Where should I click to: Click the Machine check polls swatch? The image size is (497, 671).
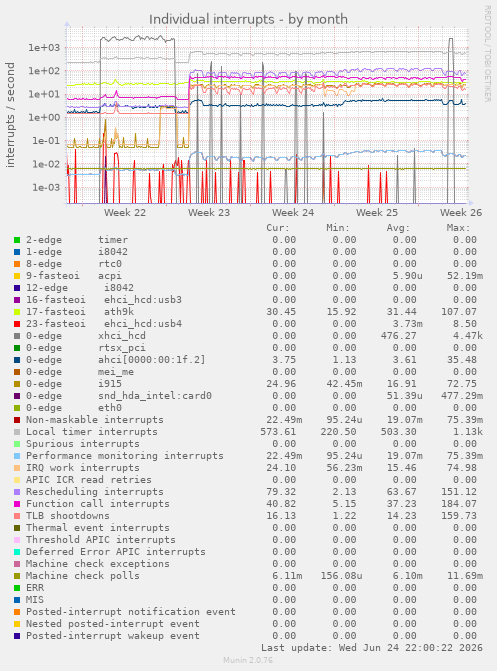17,576
